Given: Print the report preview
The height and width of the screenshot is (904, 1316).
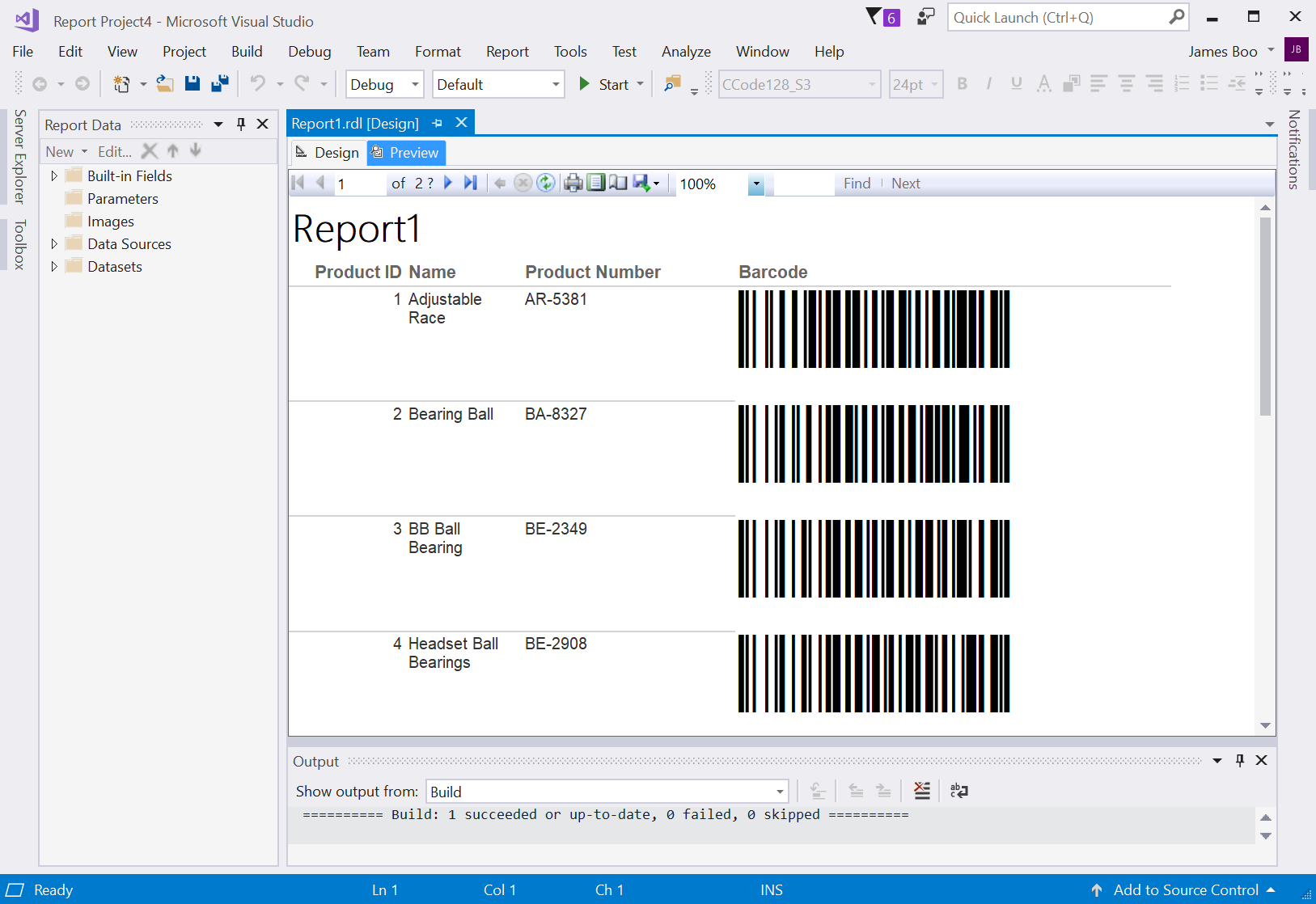Looking at the screenshot, I should click(x=573, y=184).
